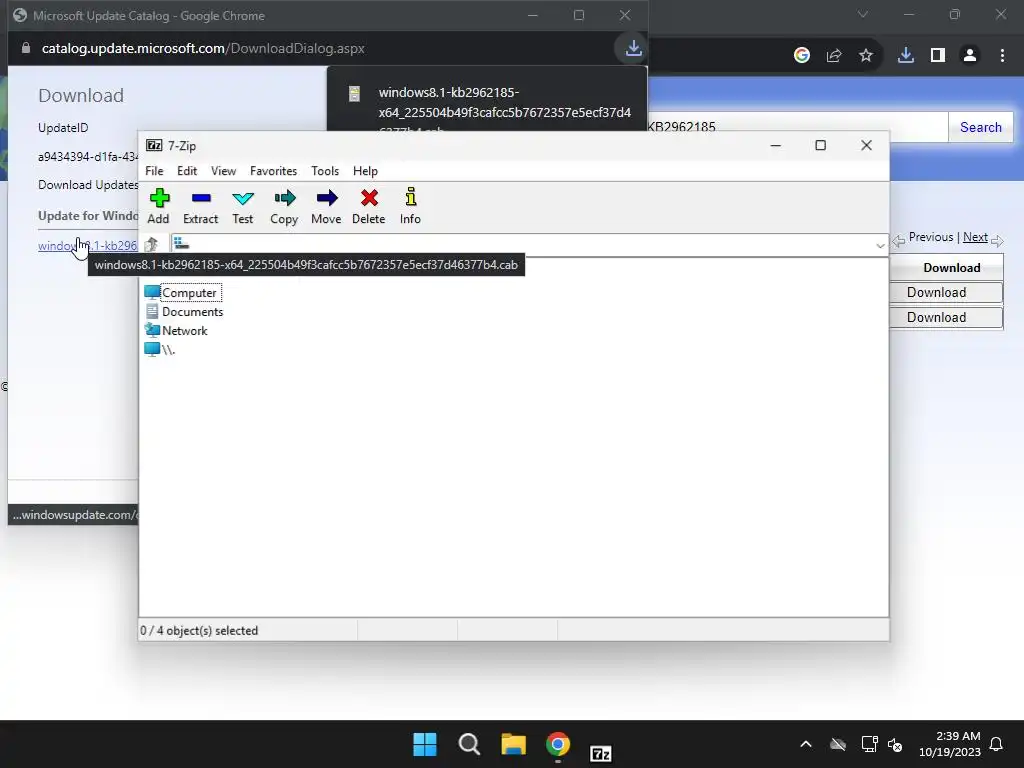Switch to 7-Zip from the taskbar

(x=601, y=752)
